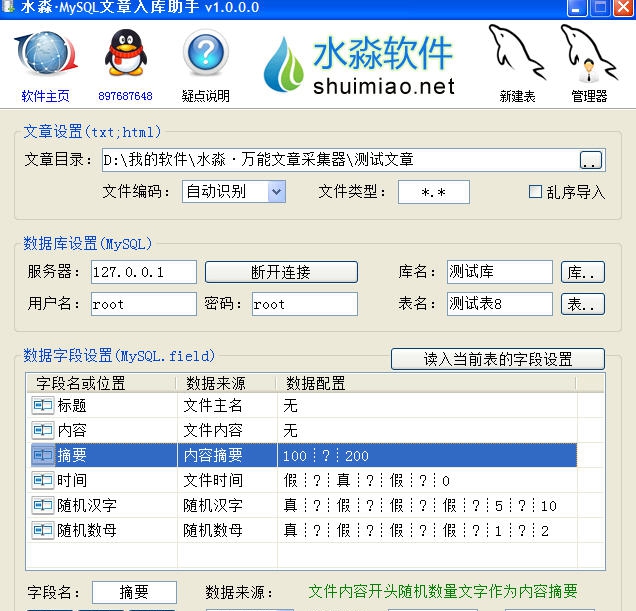Open the 管理器 dolphin manager icon
The image size is (636, 611).
tap(589, 53)
